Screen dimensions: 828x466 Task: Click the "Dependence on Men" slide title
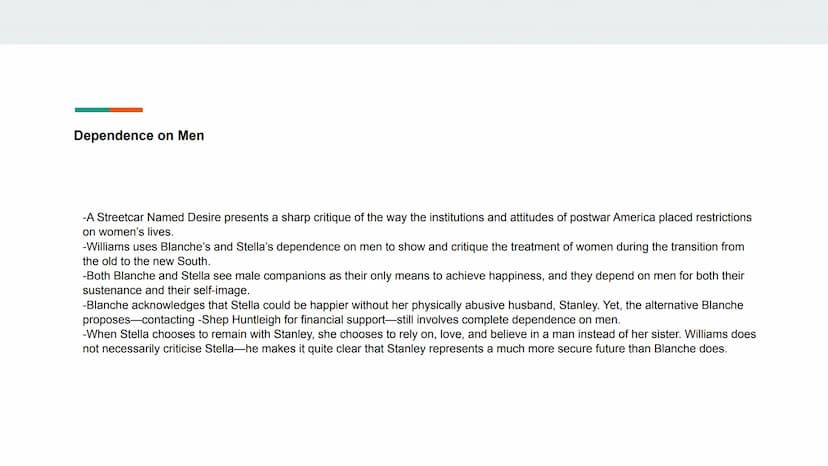(139, 136)
